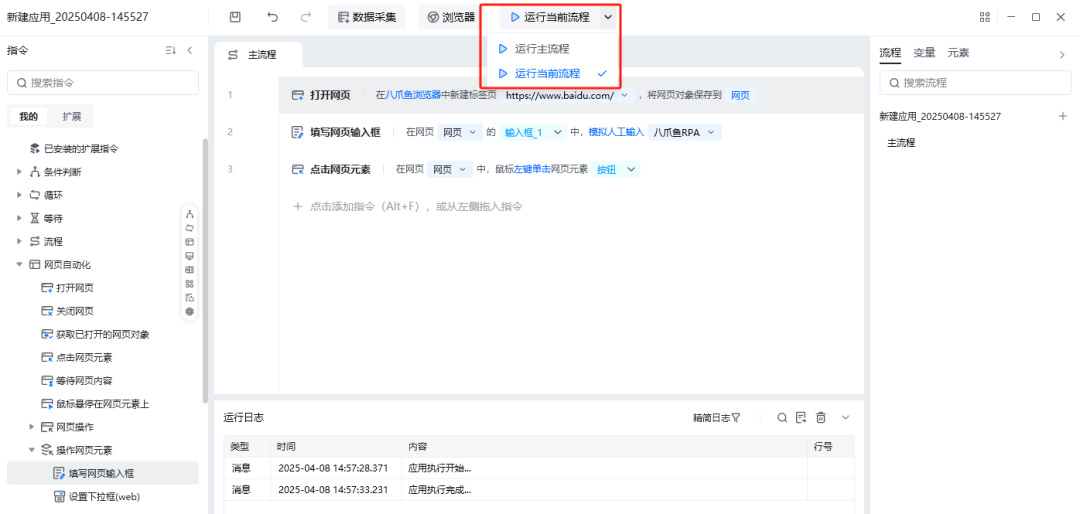Select the 打开网页 command in the tree
Screen dimensions: 1080x514
[68, 288]
